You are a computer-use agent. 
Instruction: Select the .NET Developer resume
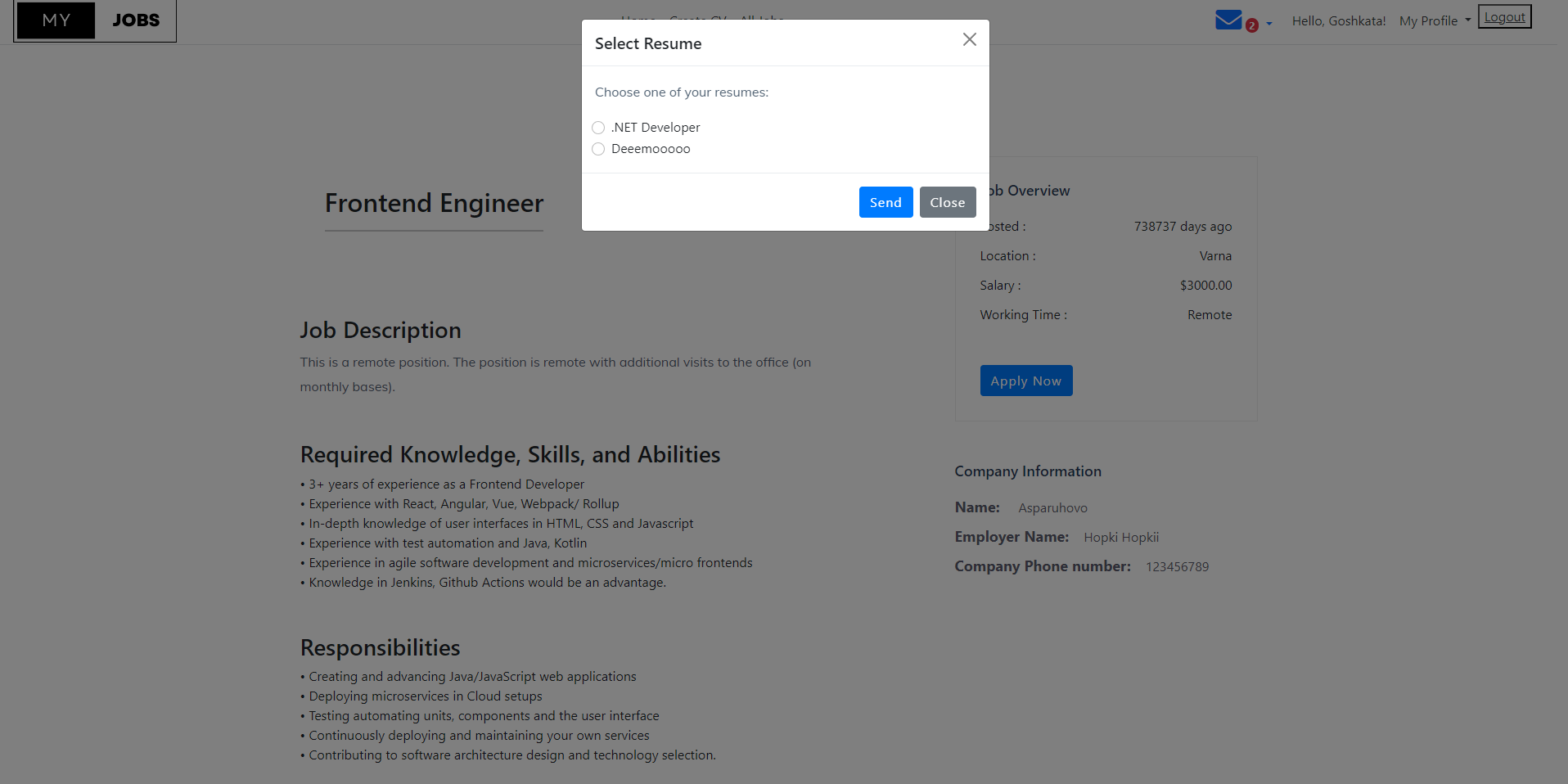598,128
